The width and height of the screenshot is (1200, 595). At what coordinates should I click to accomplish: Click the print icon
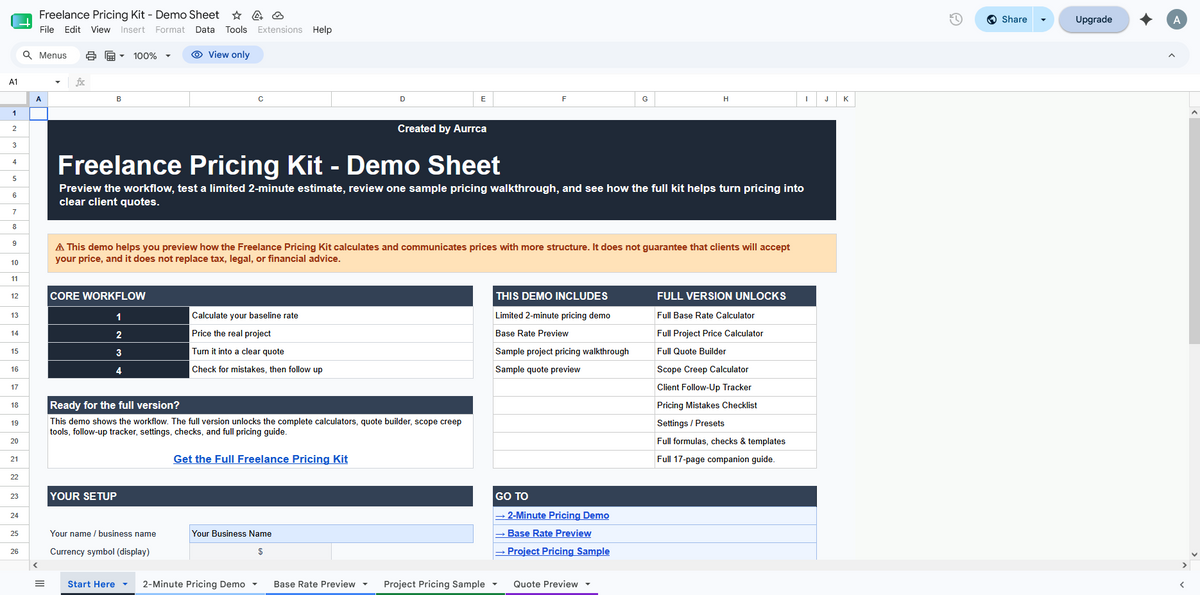[x=92, y=55]
